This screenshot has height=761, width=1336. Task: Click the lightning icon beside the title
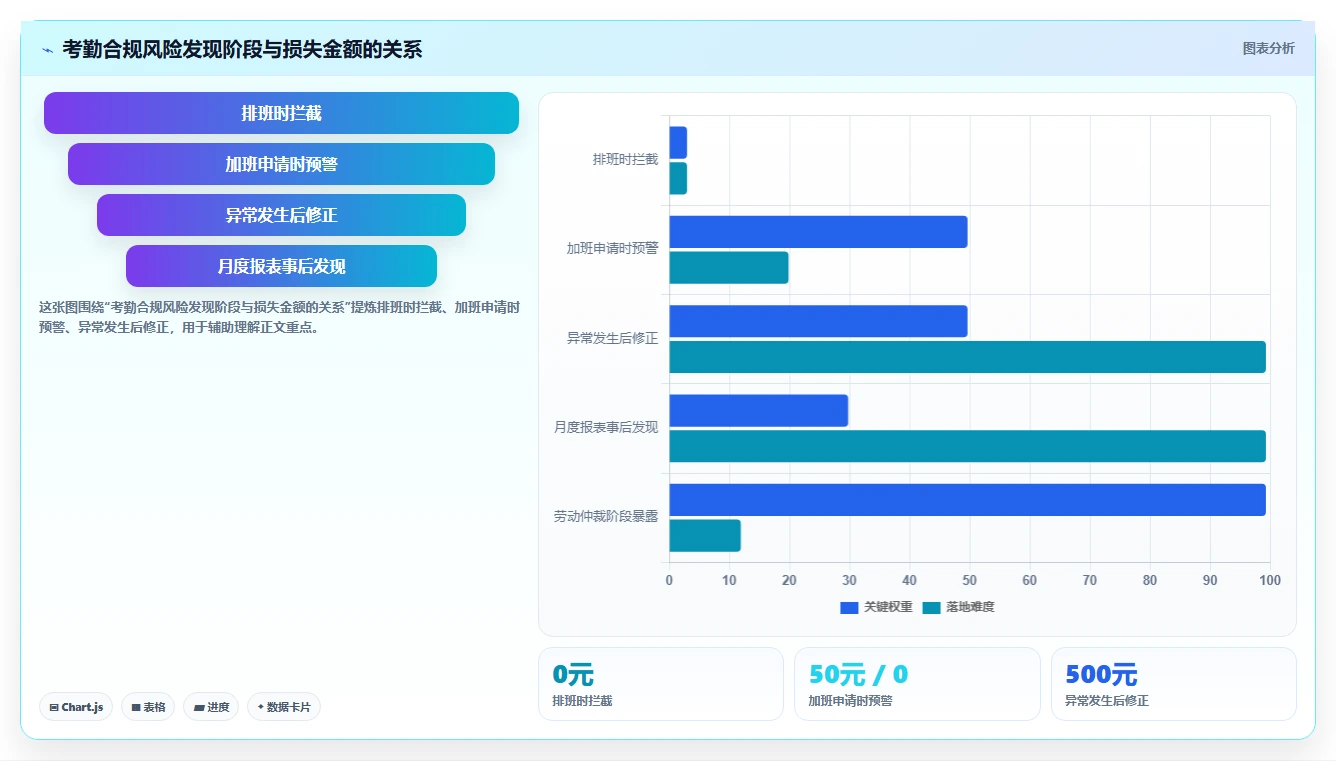48,50
